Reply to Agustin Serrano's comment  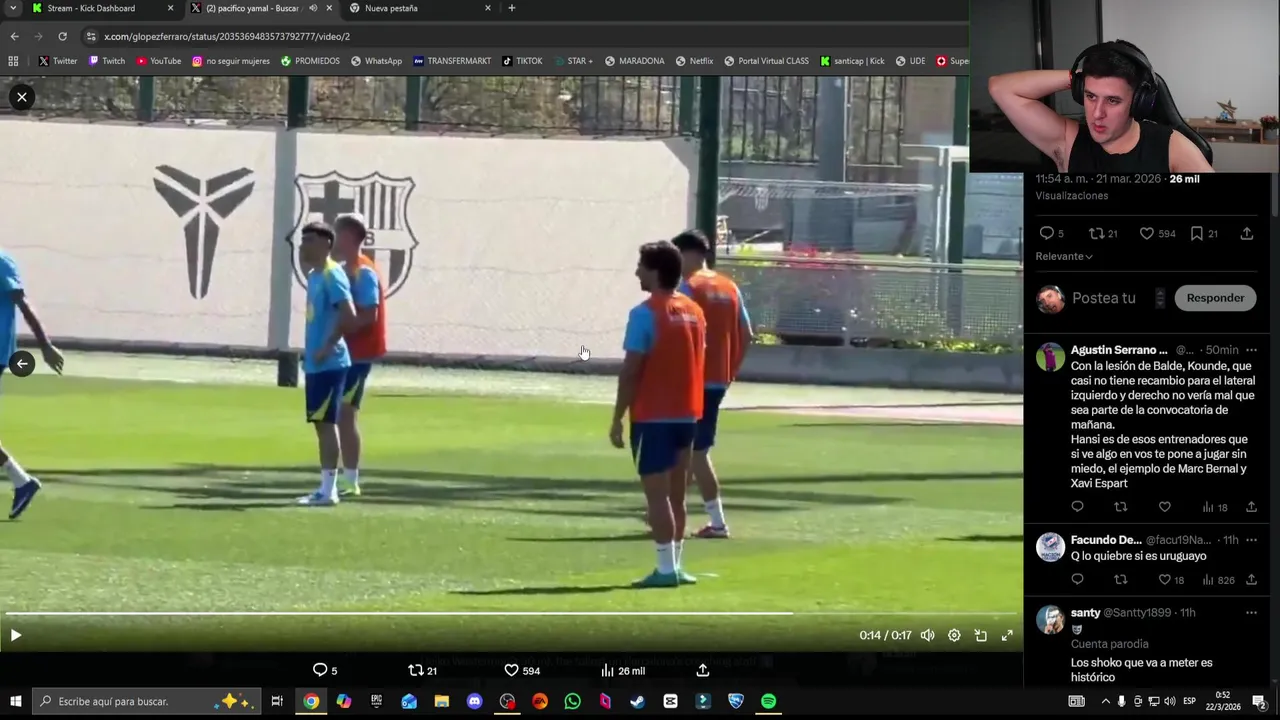1077,507
